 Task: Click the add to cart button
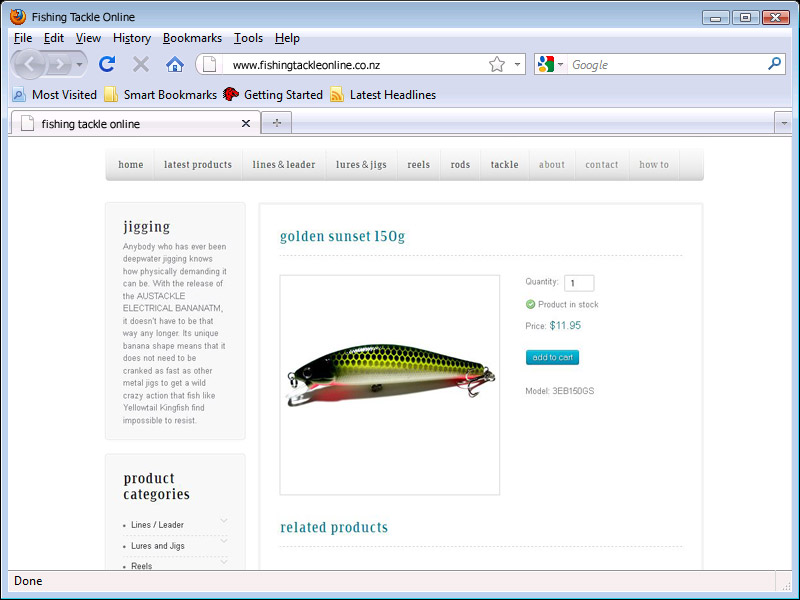552,357
